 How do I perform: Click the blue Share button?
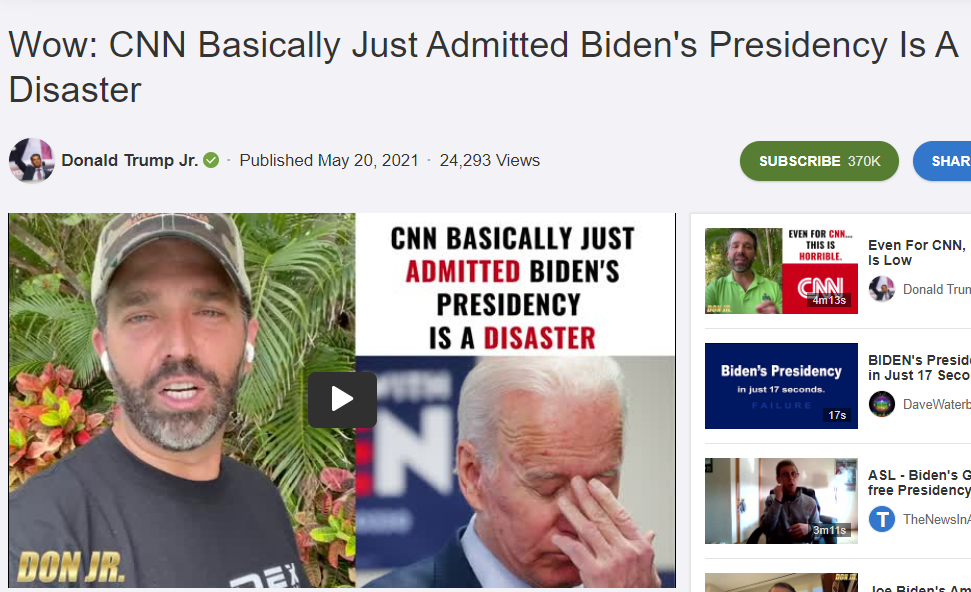pos(942,161)
